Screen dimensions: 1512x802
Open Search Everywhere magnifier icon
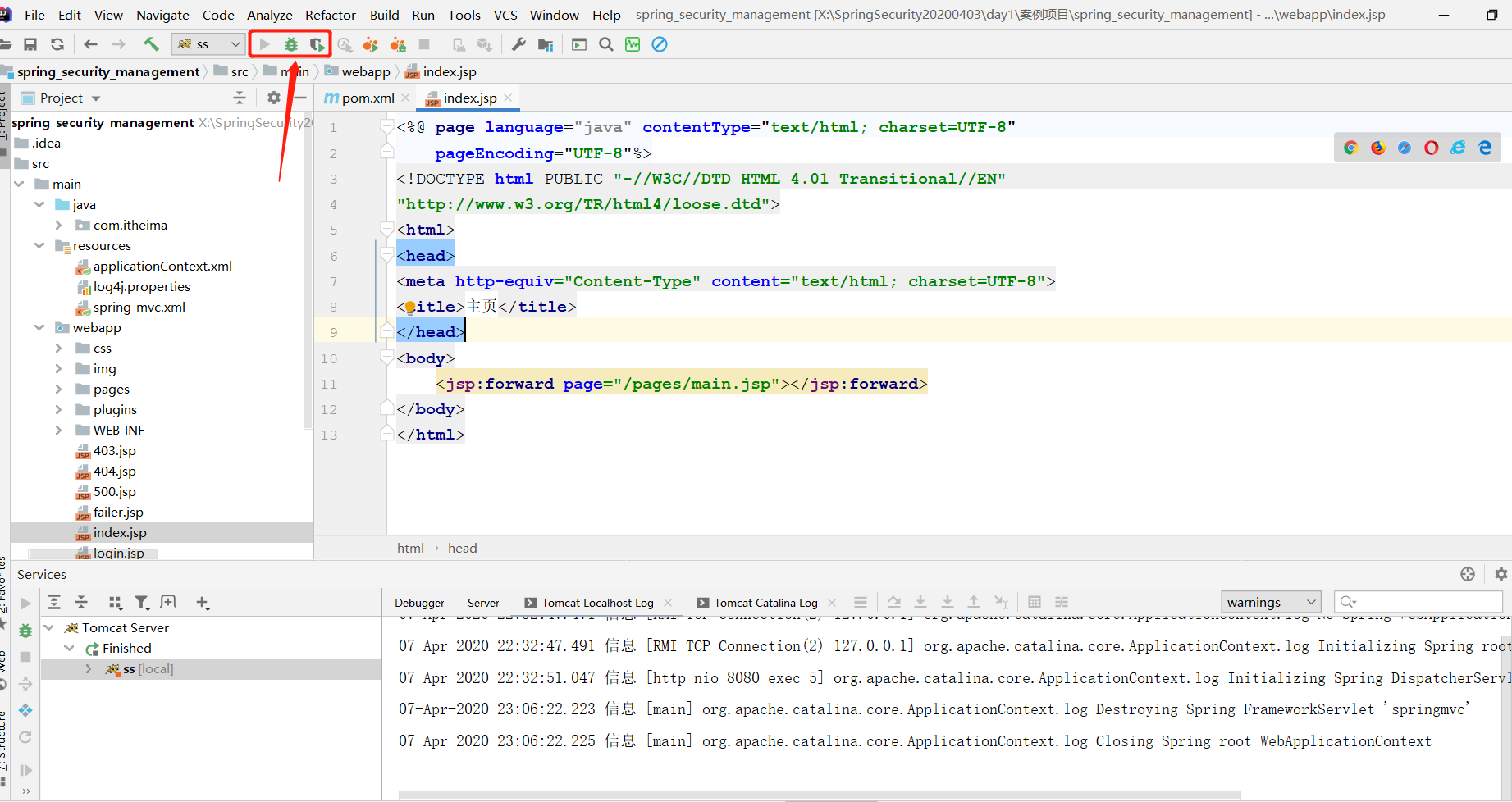pyautogui.click(x=606, y=44)
